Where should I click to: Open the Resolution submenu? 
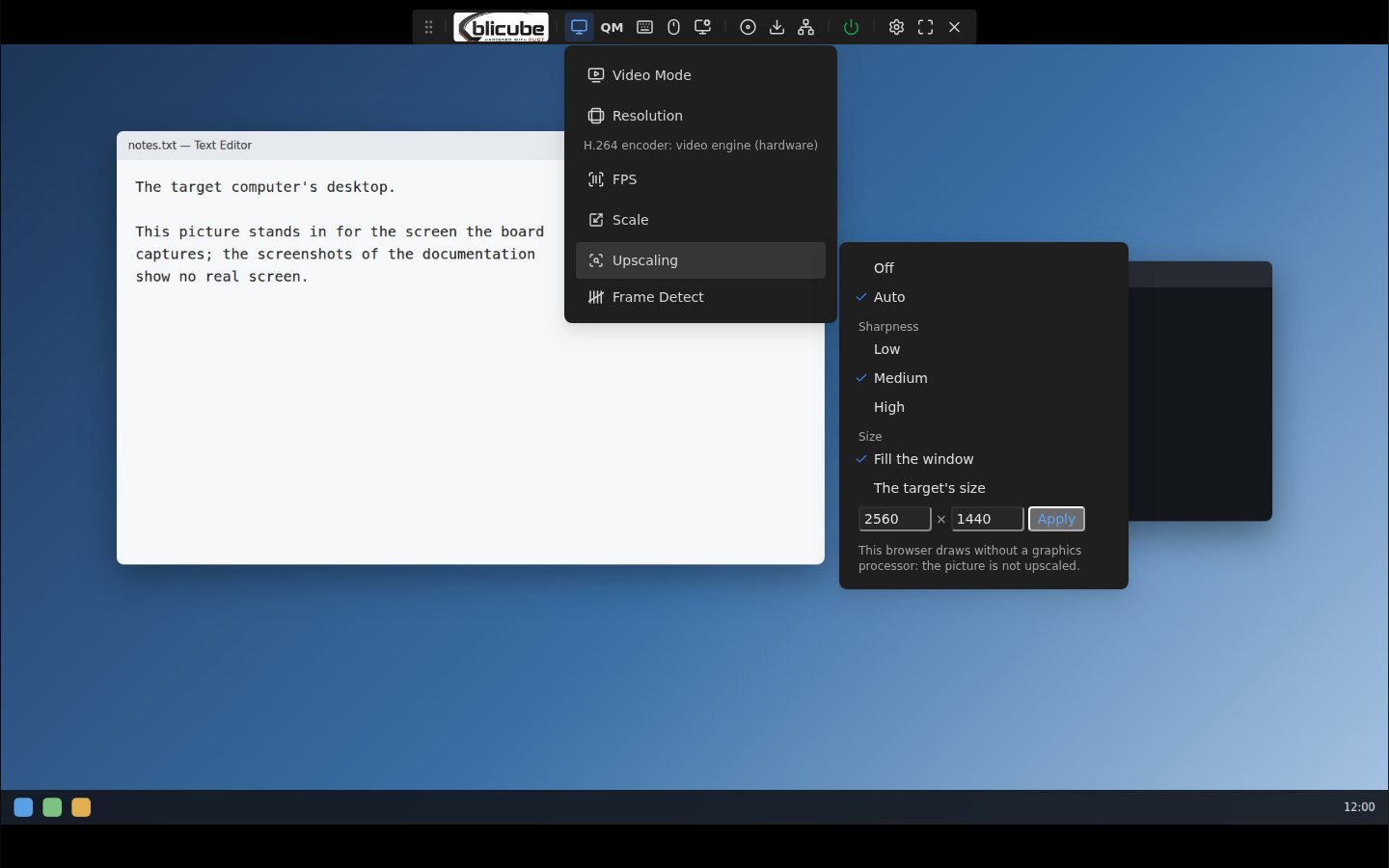pyautogui.click(x=700, y=116)
